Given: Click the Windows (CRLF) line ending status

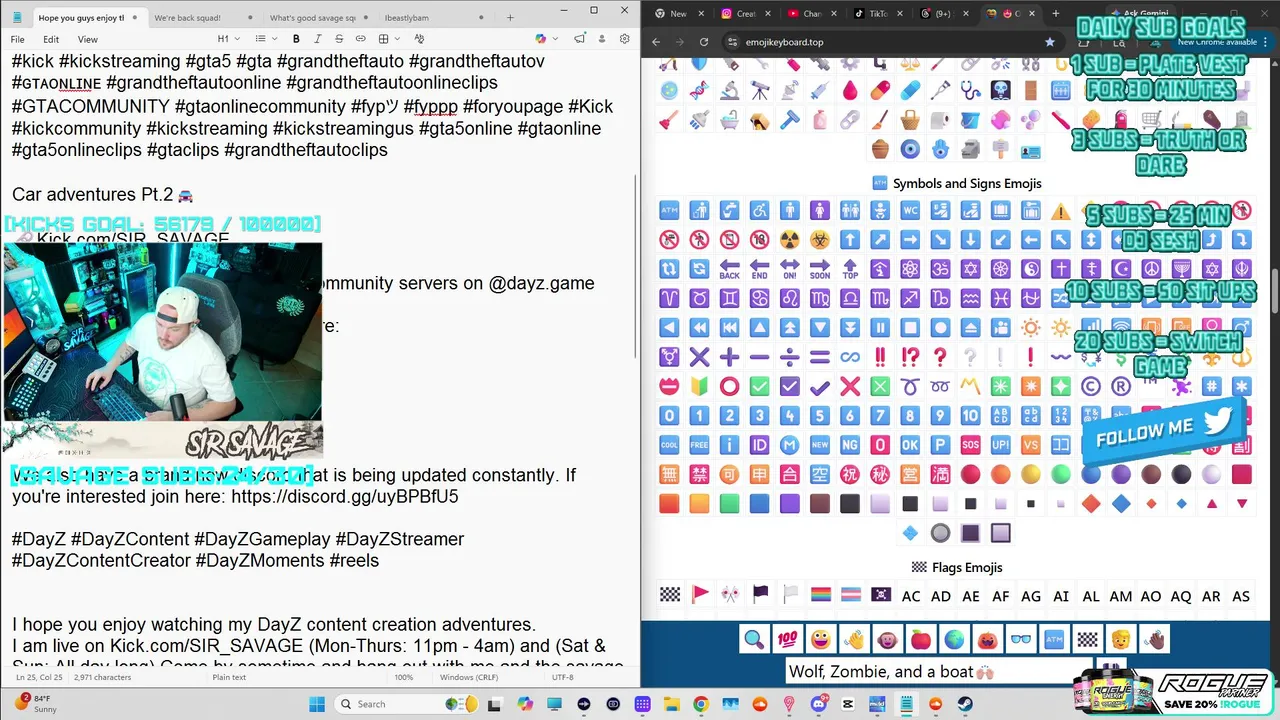Looking at the screenshot, I should click(x=470, y=677).
